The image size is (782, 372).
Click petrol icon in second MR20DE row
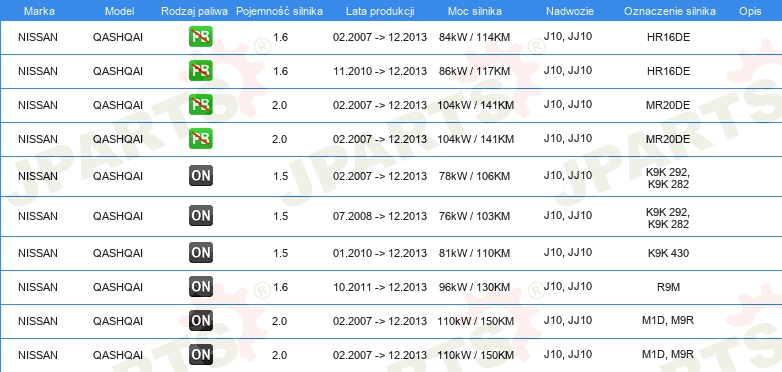[x=201, y=139]
